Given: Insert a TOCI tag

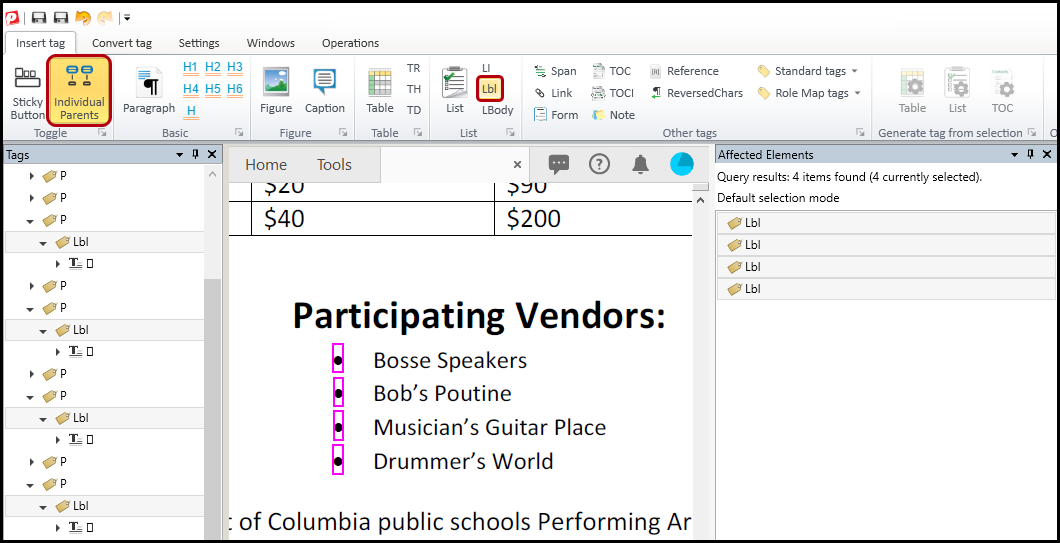Looking at the screenshot, I should [612, 93].
